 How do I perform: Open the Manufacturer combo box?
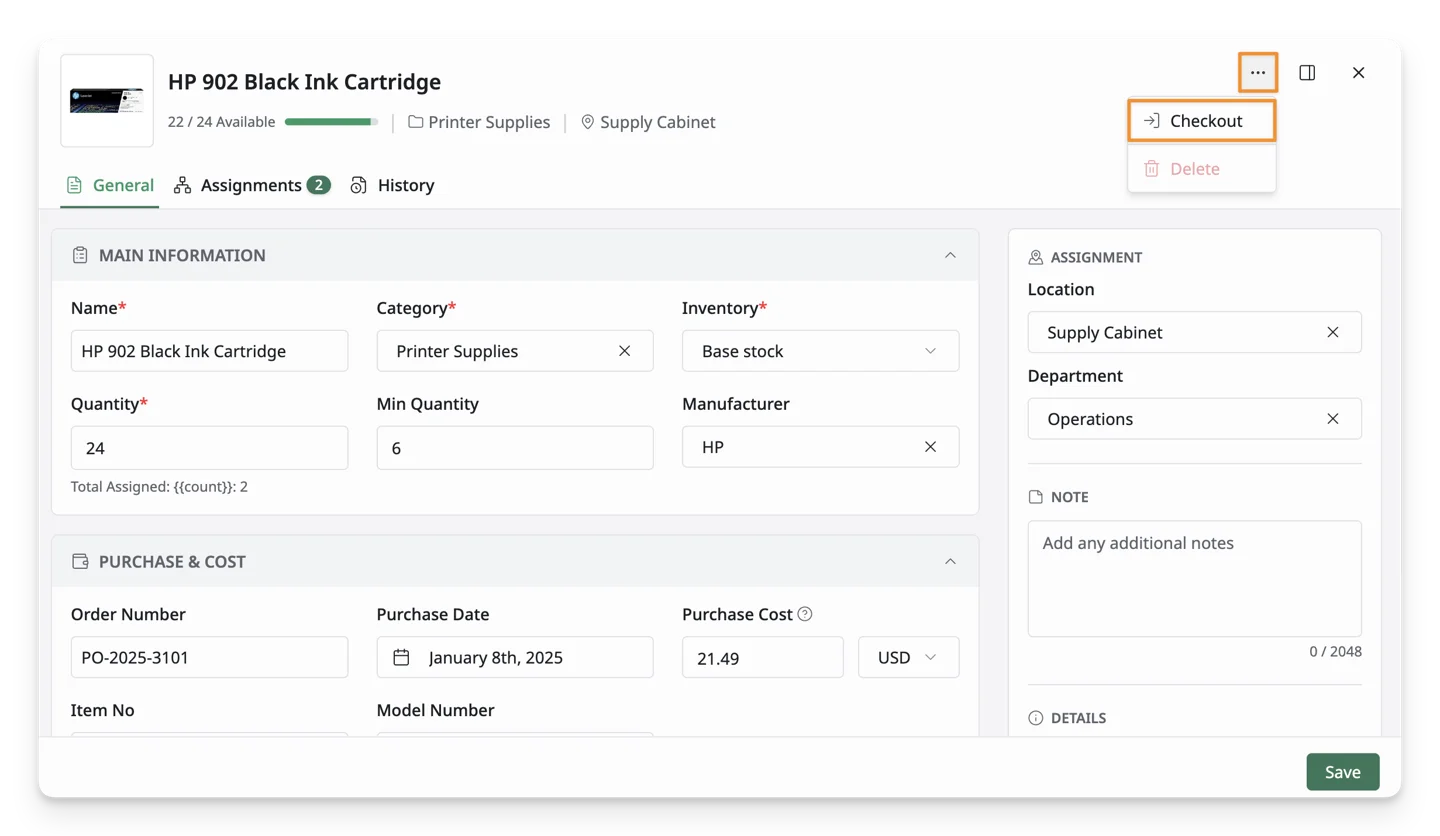pos(821,447)
